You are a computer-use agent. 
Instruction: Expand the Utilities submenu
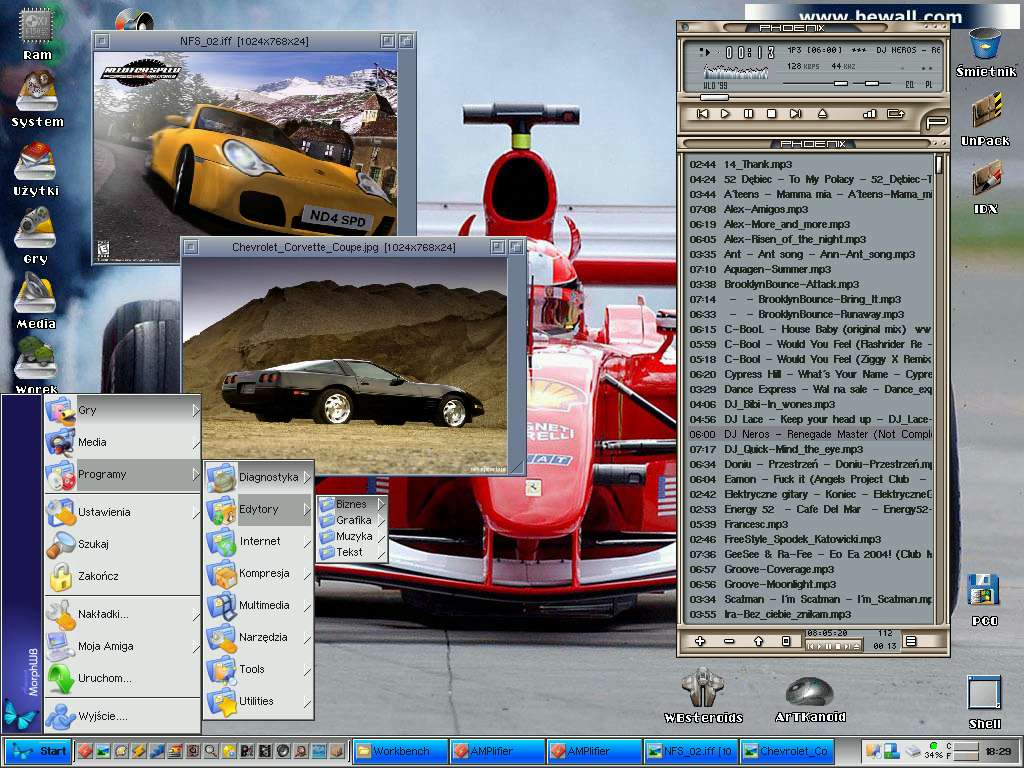coord(259,701)
